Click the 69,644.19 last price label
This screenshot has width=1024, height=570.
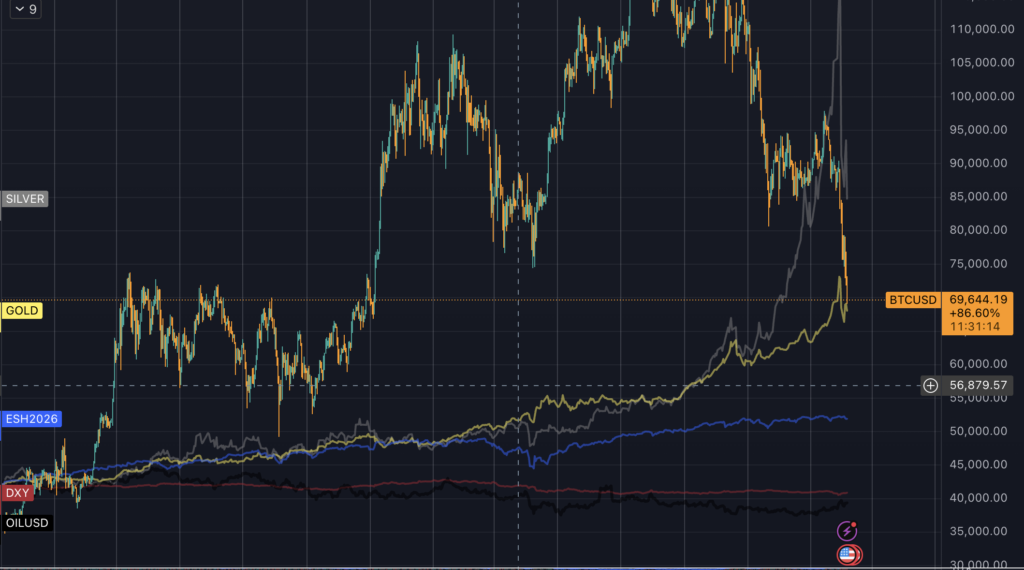[978, 299]
